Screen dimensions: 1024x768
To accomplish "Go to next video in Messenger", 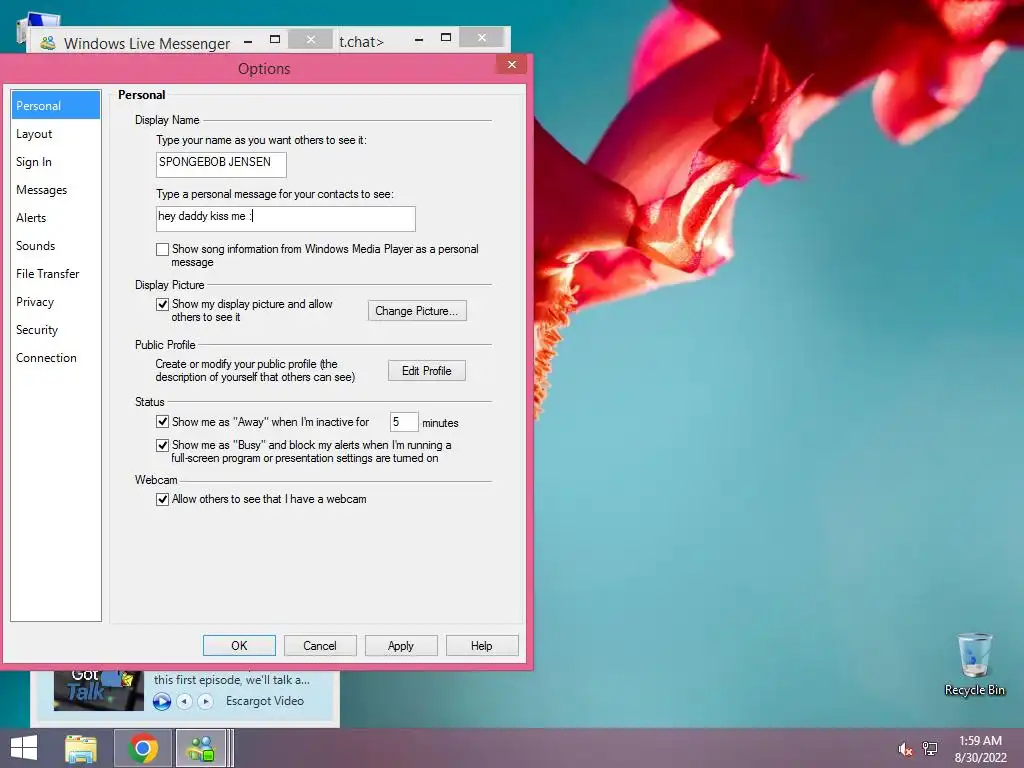I will click(206, 701).
